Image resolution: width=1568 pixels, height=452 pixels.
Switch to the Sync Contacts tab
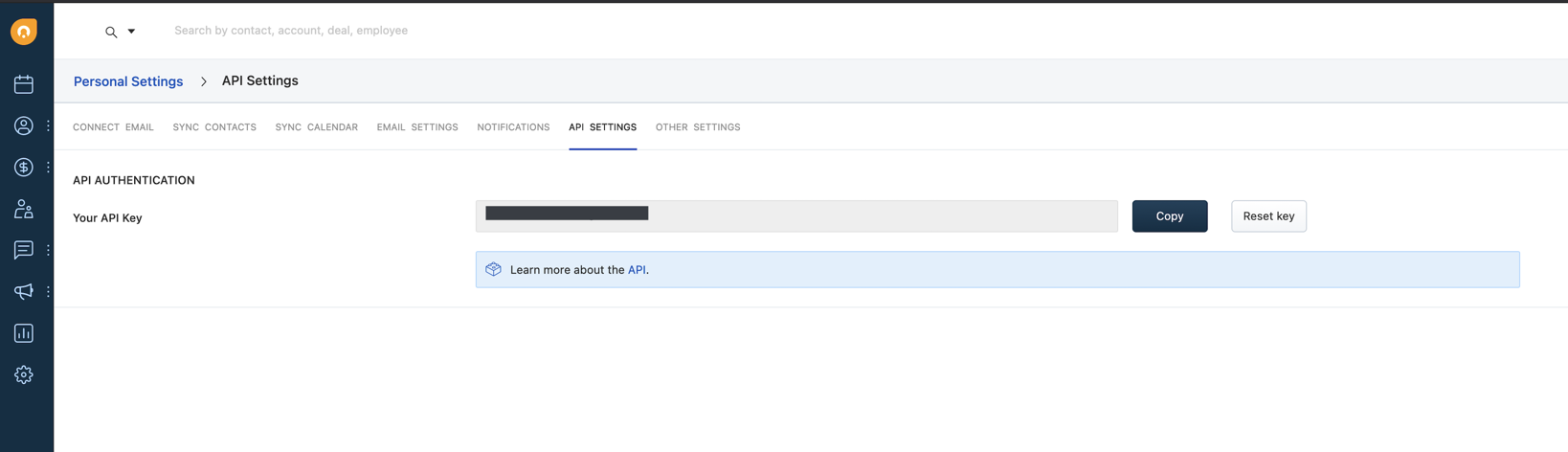(214, 127)
